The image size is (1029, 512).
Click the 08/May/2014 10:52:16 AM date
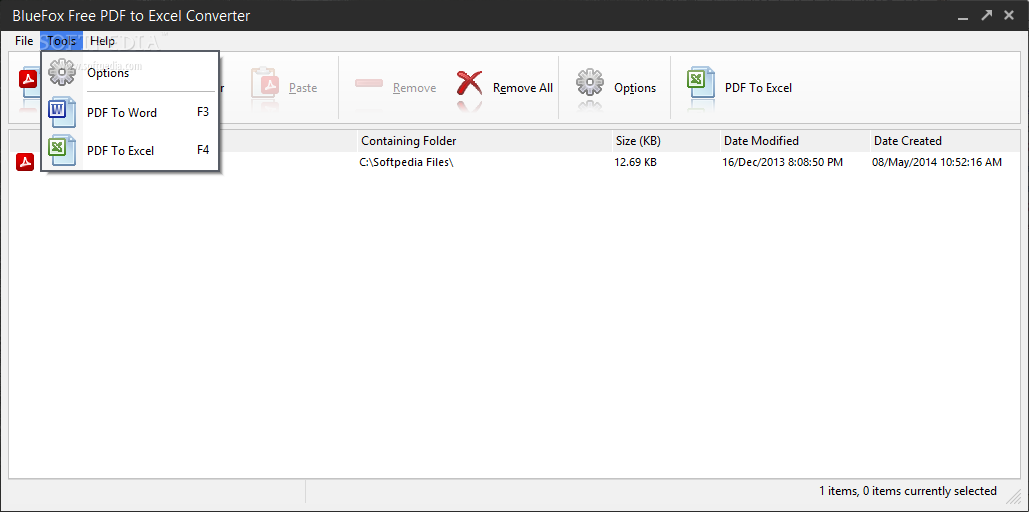937,162
